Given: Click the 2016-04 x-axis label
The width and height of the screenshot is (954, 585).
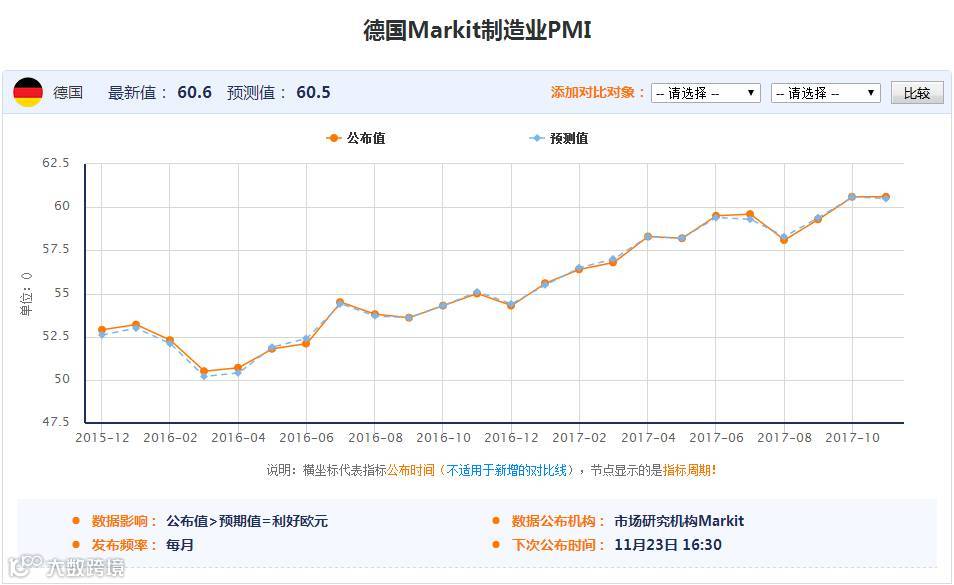Looking at the screenshot, I should coord(238,438).
